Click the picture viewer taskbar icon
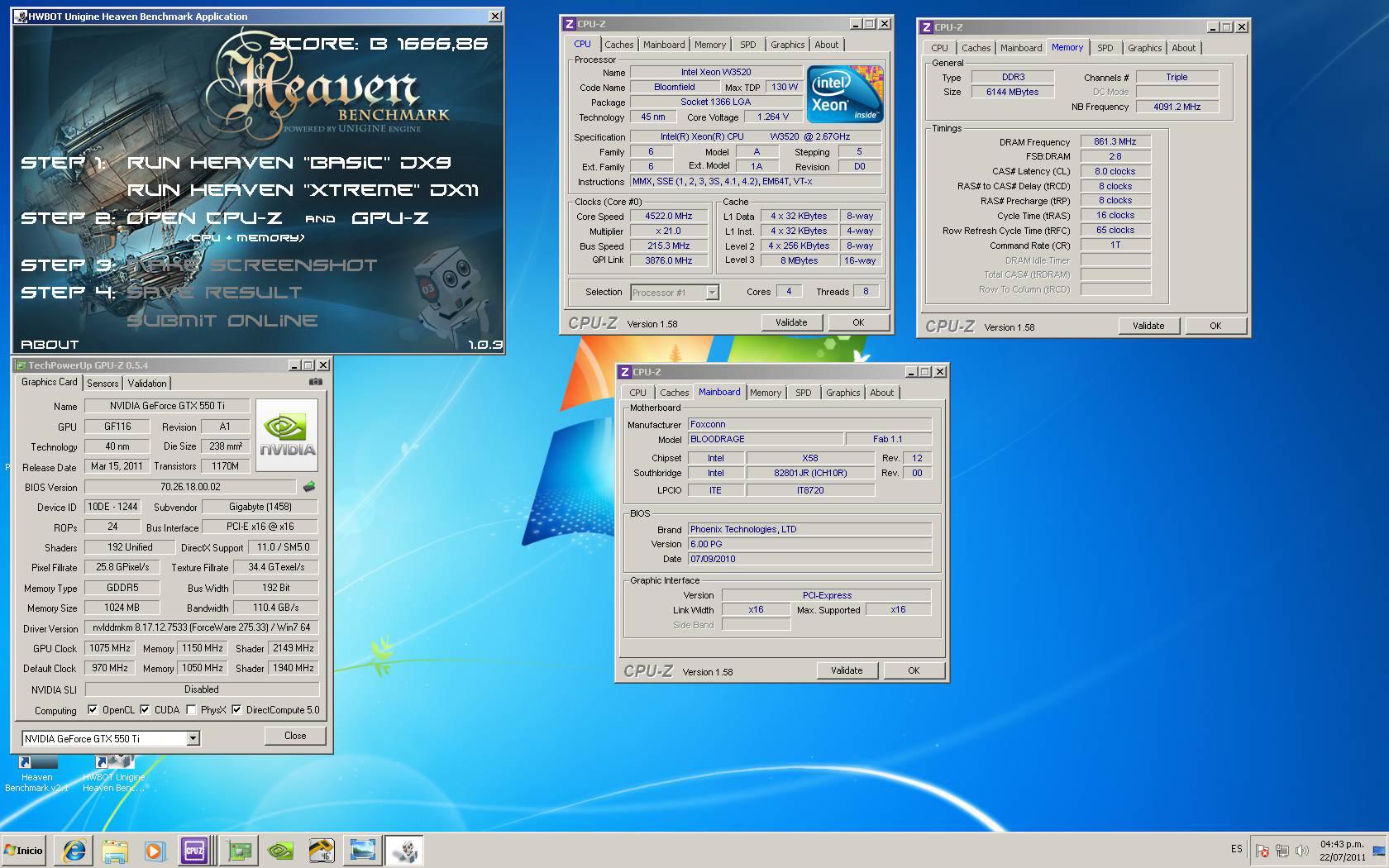This screenshot has height=868, width=1389. click(363, 850)
